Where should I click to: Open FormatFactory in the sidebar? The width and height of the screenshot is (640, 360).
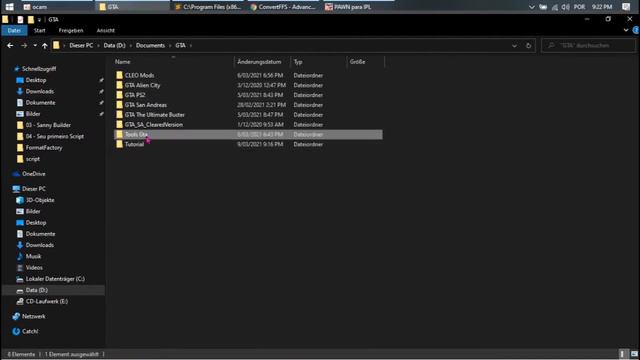pos(44,147)
